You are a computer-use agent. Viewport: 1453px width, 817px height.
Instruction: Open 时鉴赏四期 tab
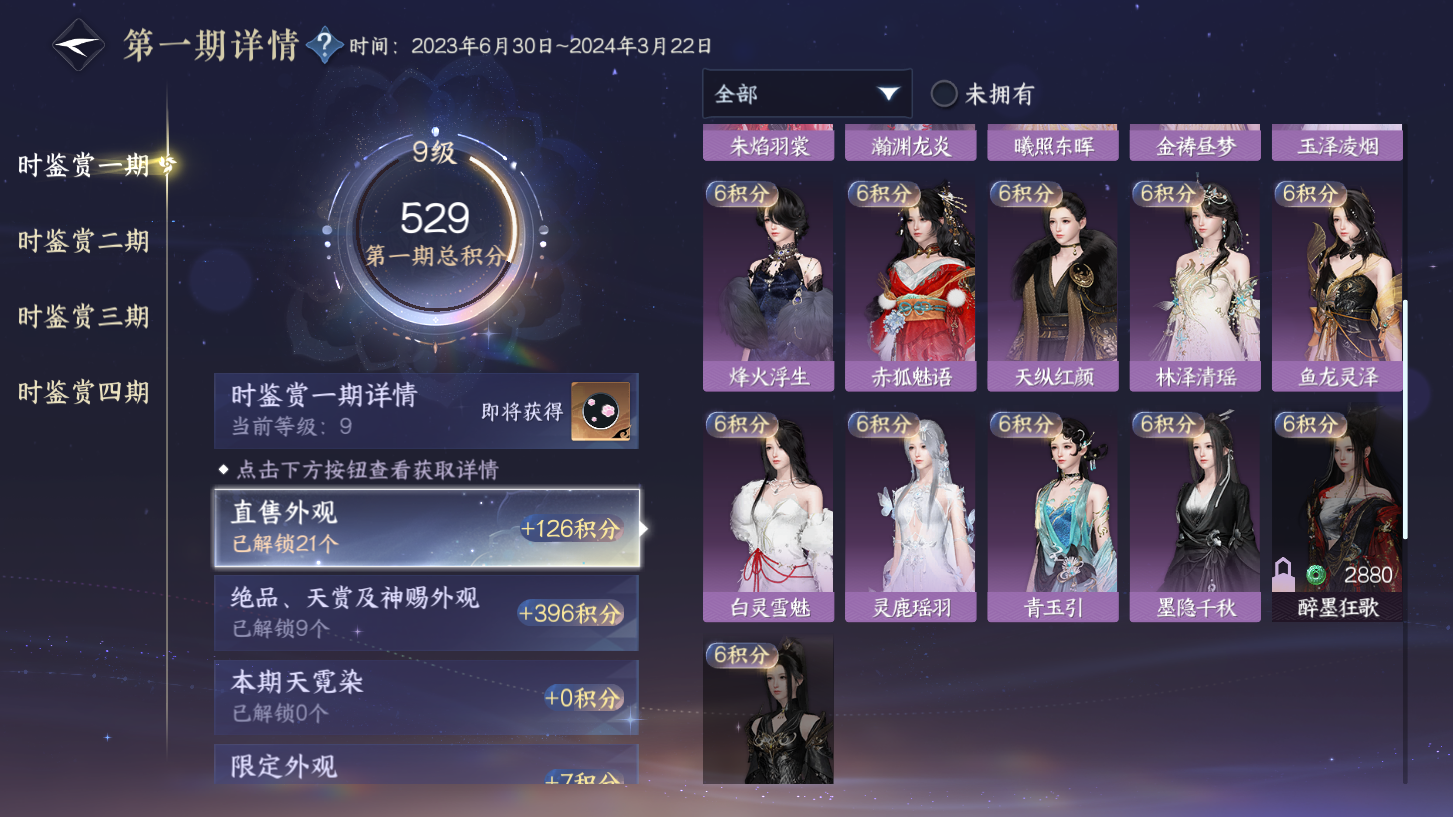click(x=83, y=392)
